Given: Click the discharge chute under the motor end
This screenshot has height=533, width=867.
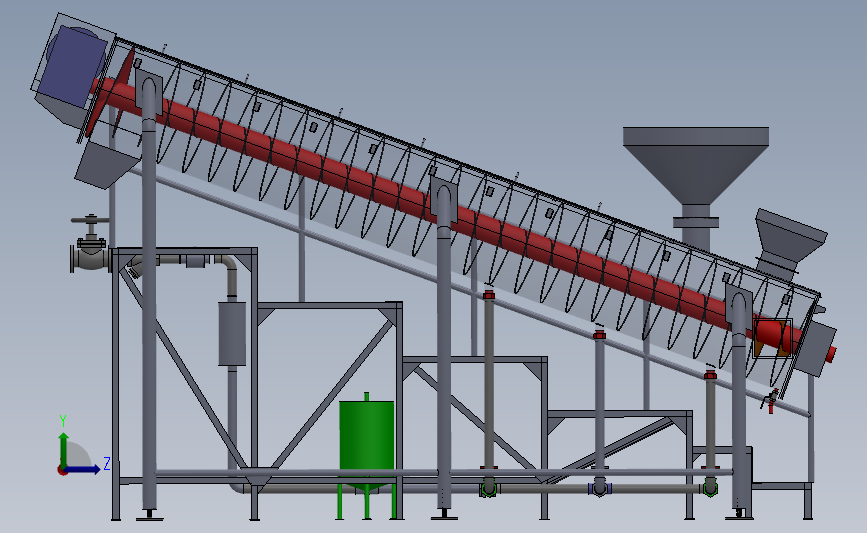Looking at the screenshot, I should click(x=105, y=163).
